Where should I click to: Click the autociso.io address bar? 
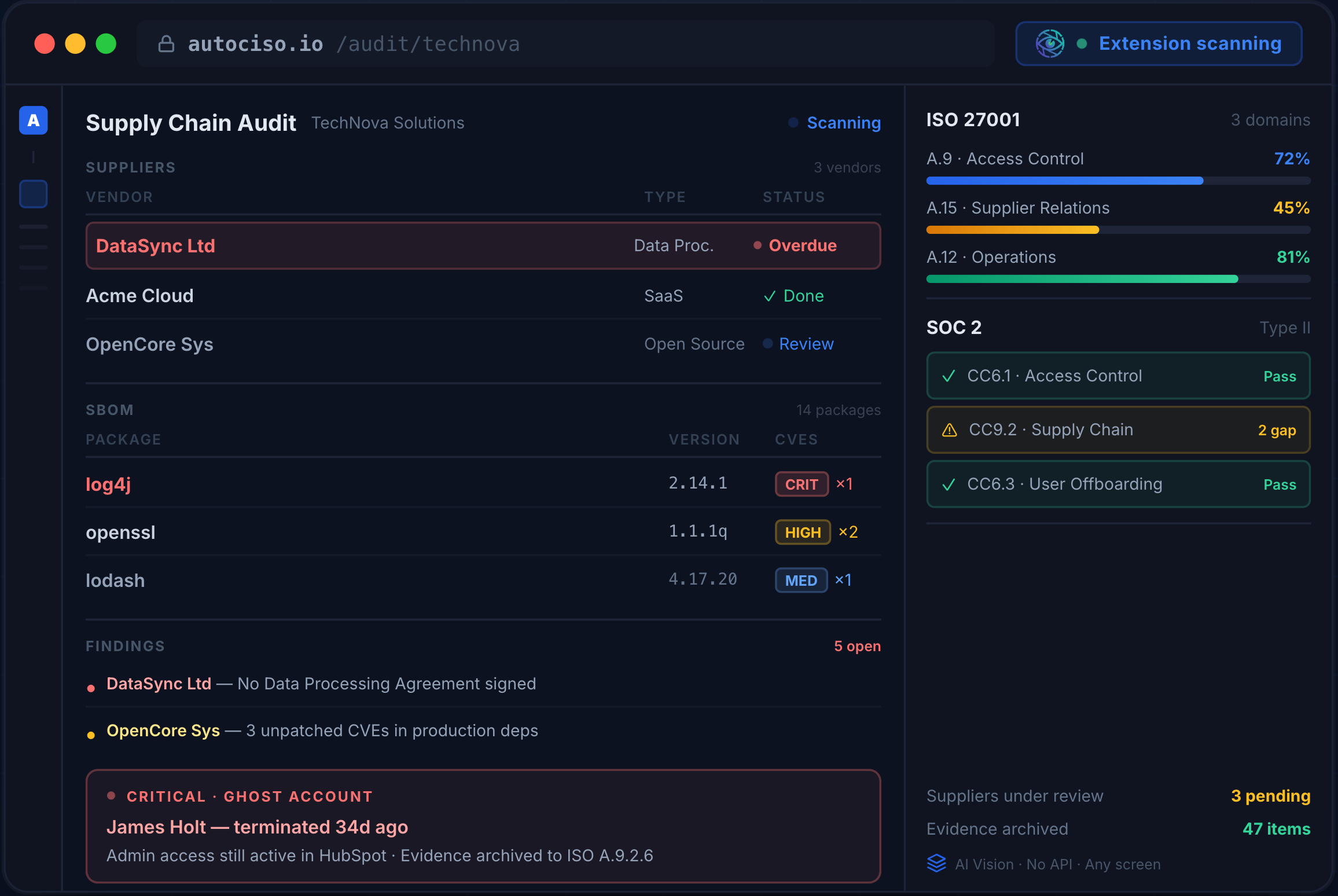click(565, 44)
